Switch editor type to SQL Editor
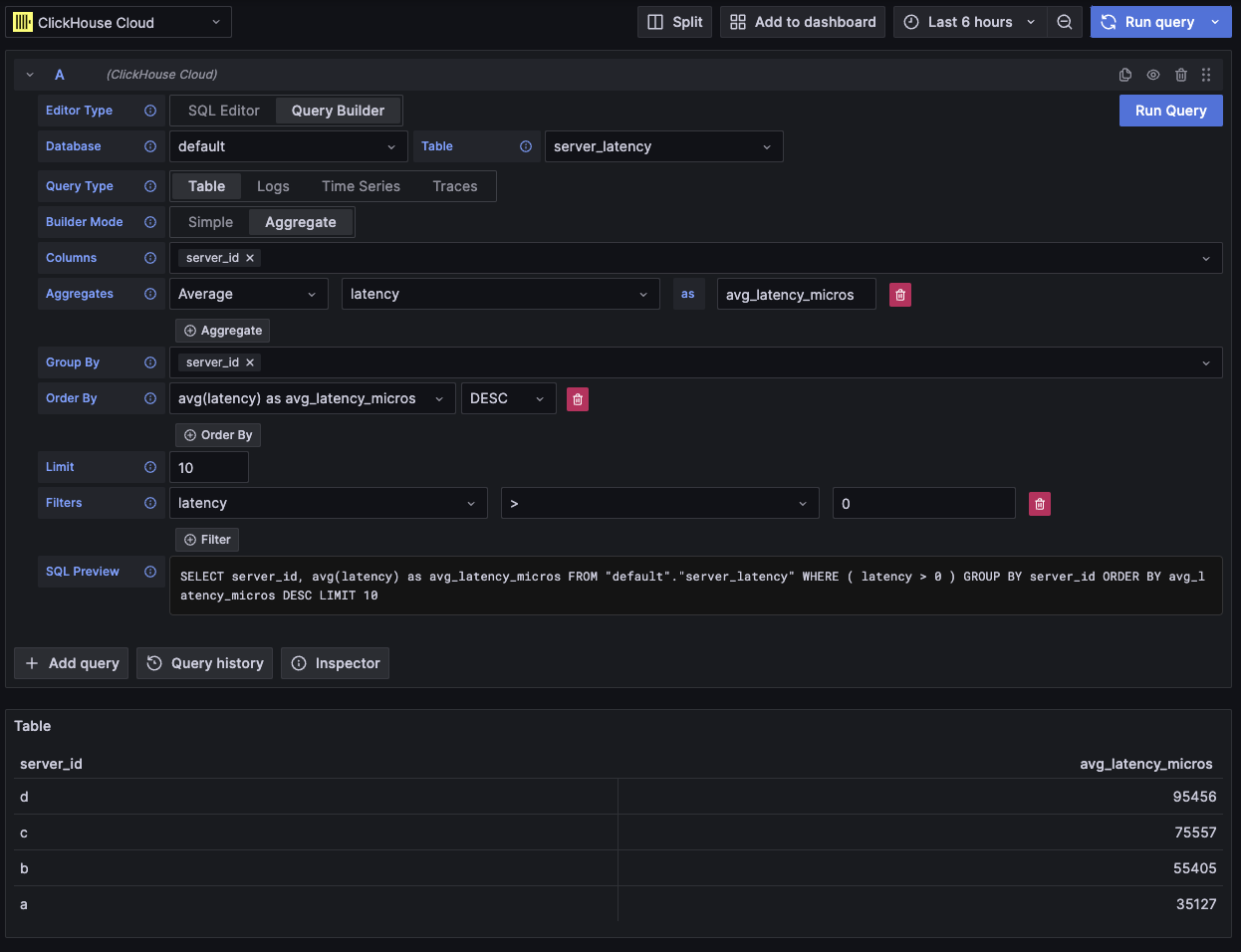Screen dimensions: 1241x952 pos(224,111)
